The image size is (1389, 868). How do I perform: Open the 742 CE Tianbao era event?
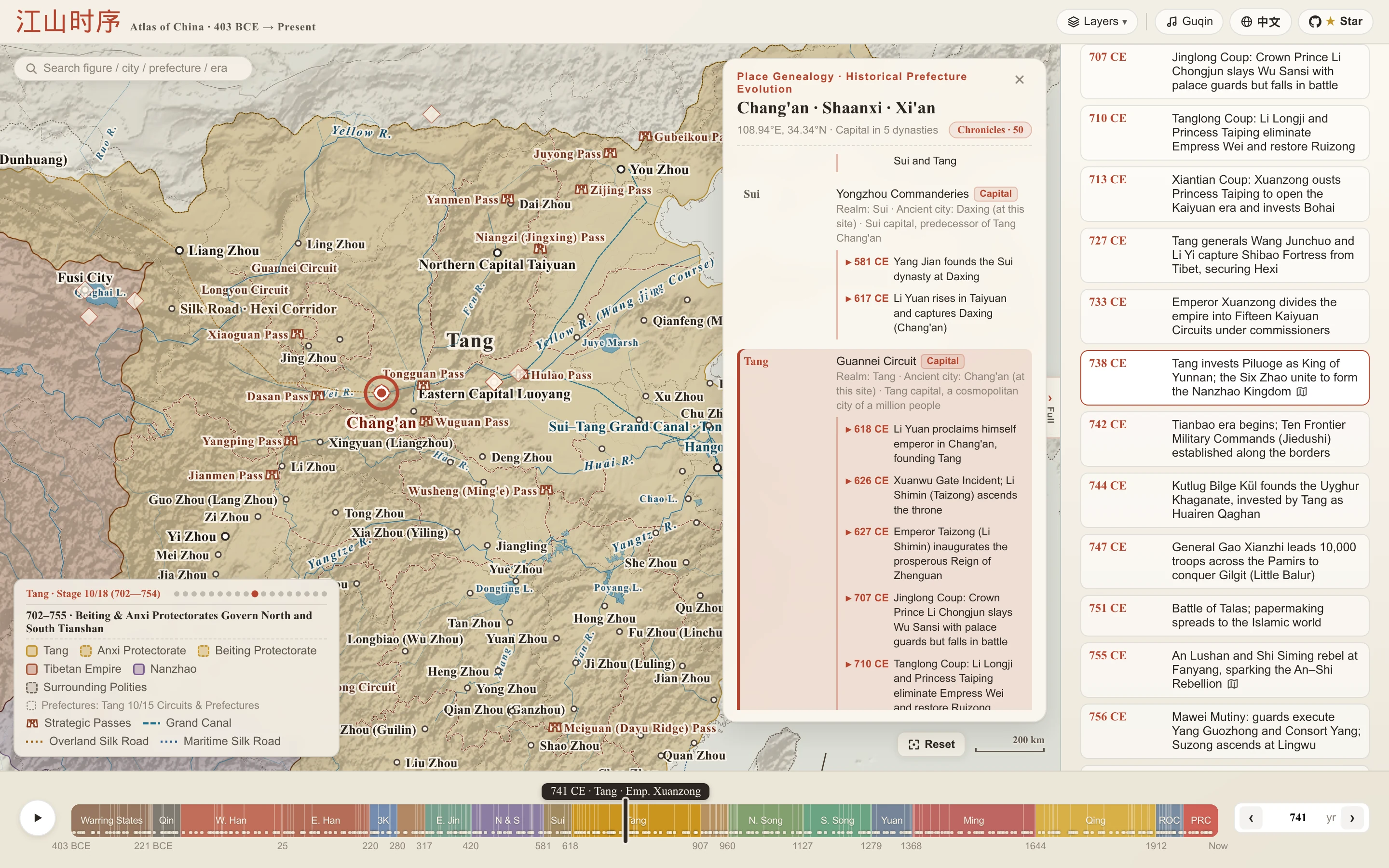point(1225,439)
